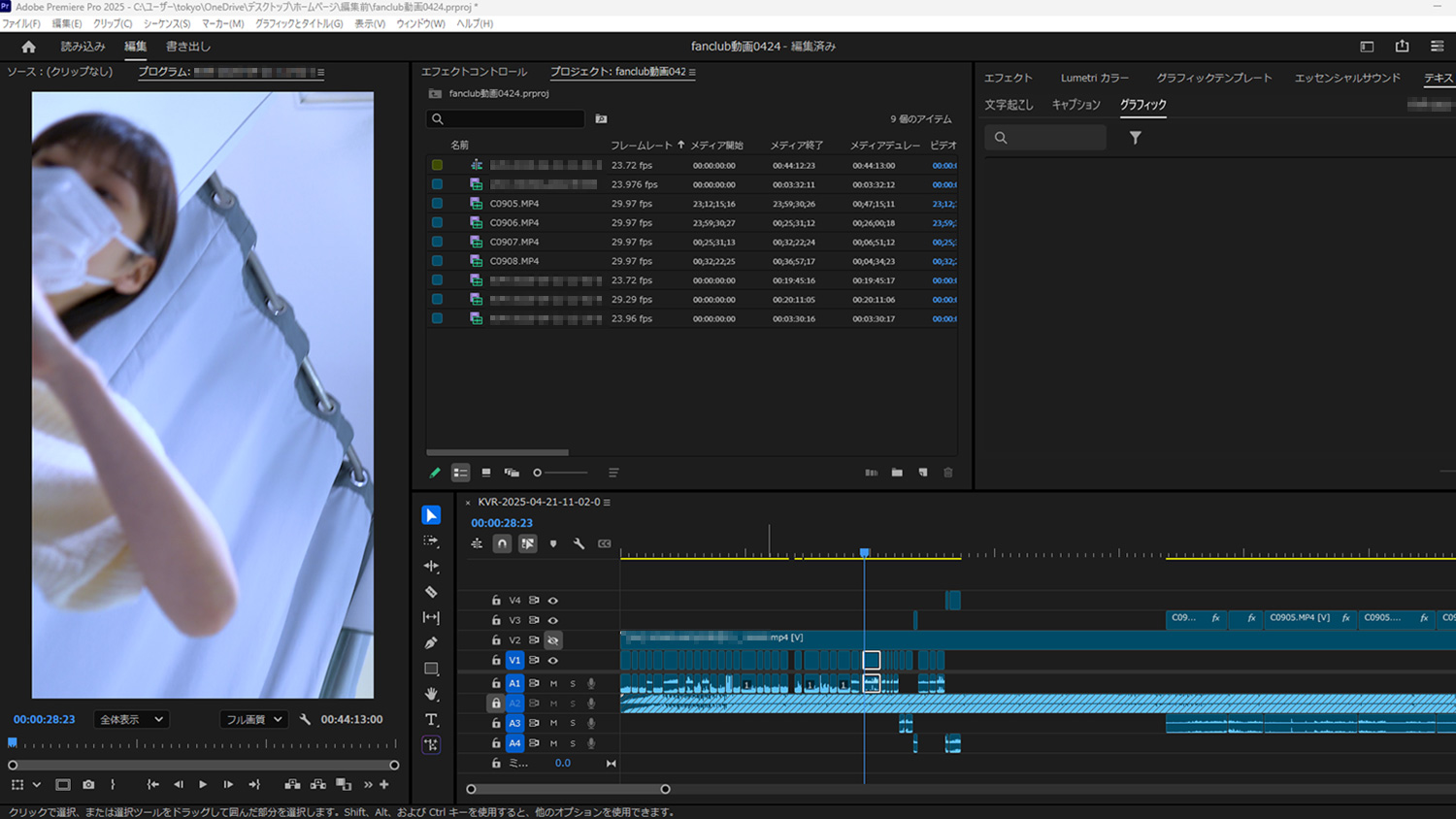Select the Pen tool
The height and width of the screenshot is (819, 1456).
pyautogui.click(x=431, y=642)
